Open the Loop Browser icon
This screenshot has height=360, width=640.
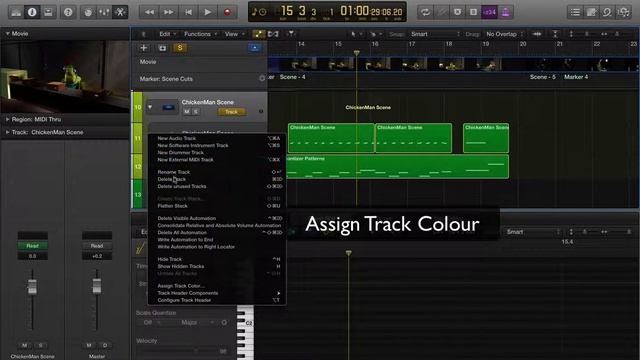point(607,12)
